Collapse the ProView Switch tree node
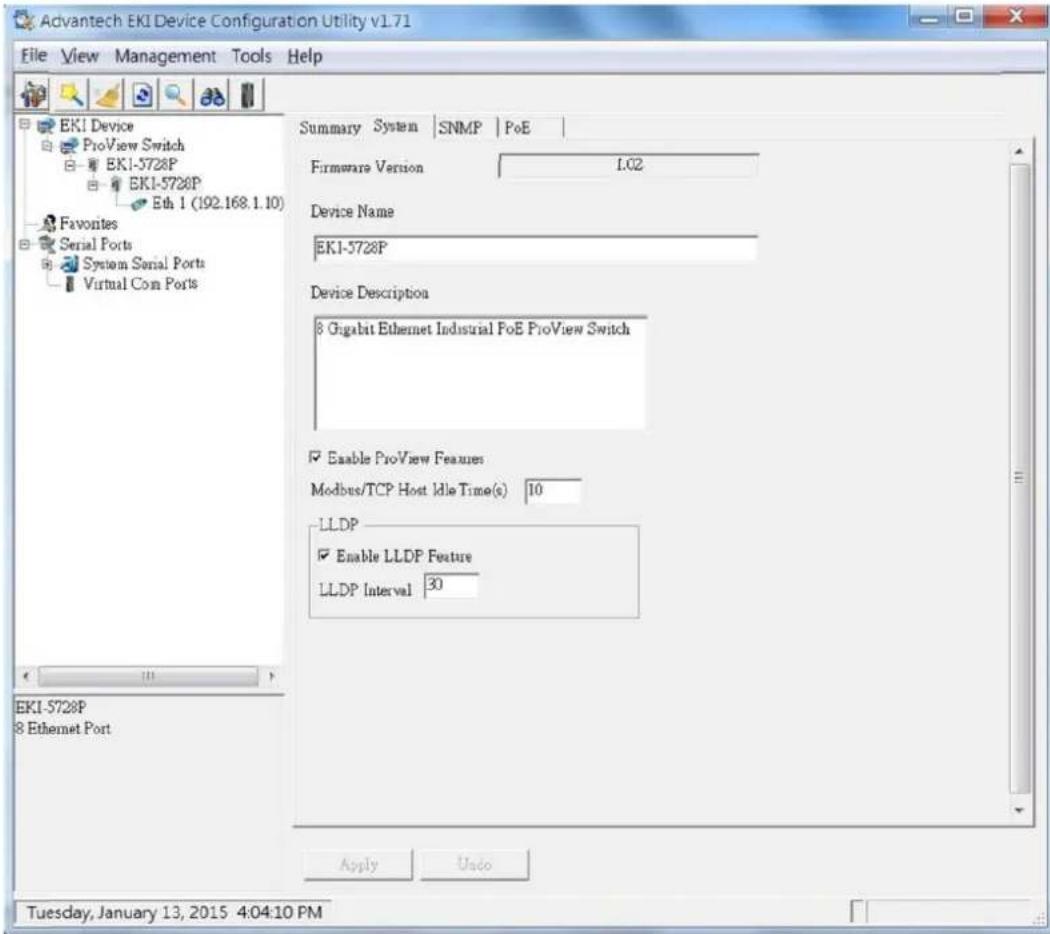This screenshot has width=1050, height=934. click(x=47, y=145)
